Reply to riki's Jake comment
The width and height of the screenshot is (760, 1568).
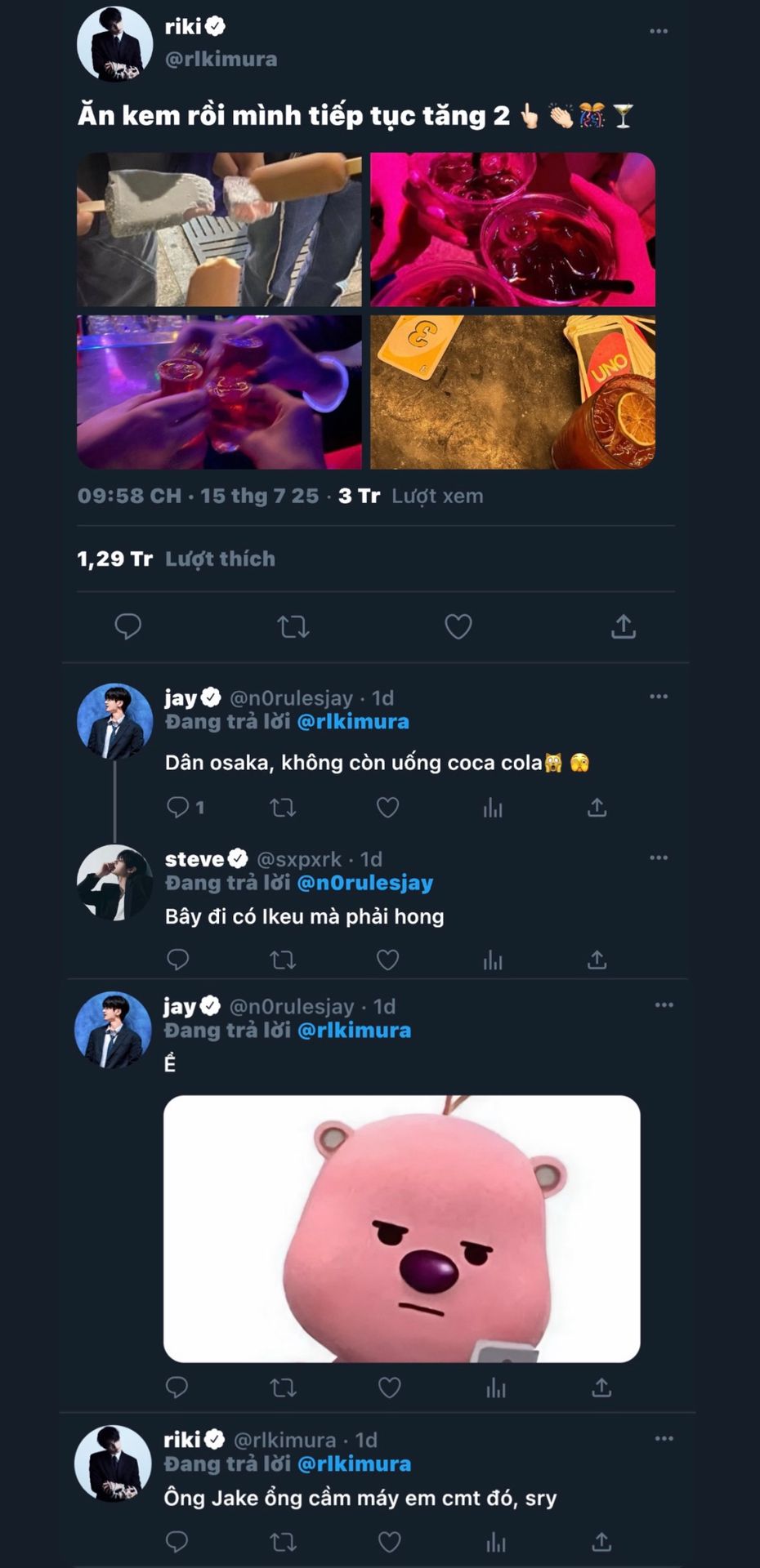click(x=177, y=1542)
